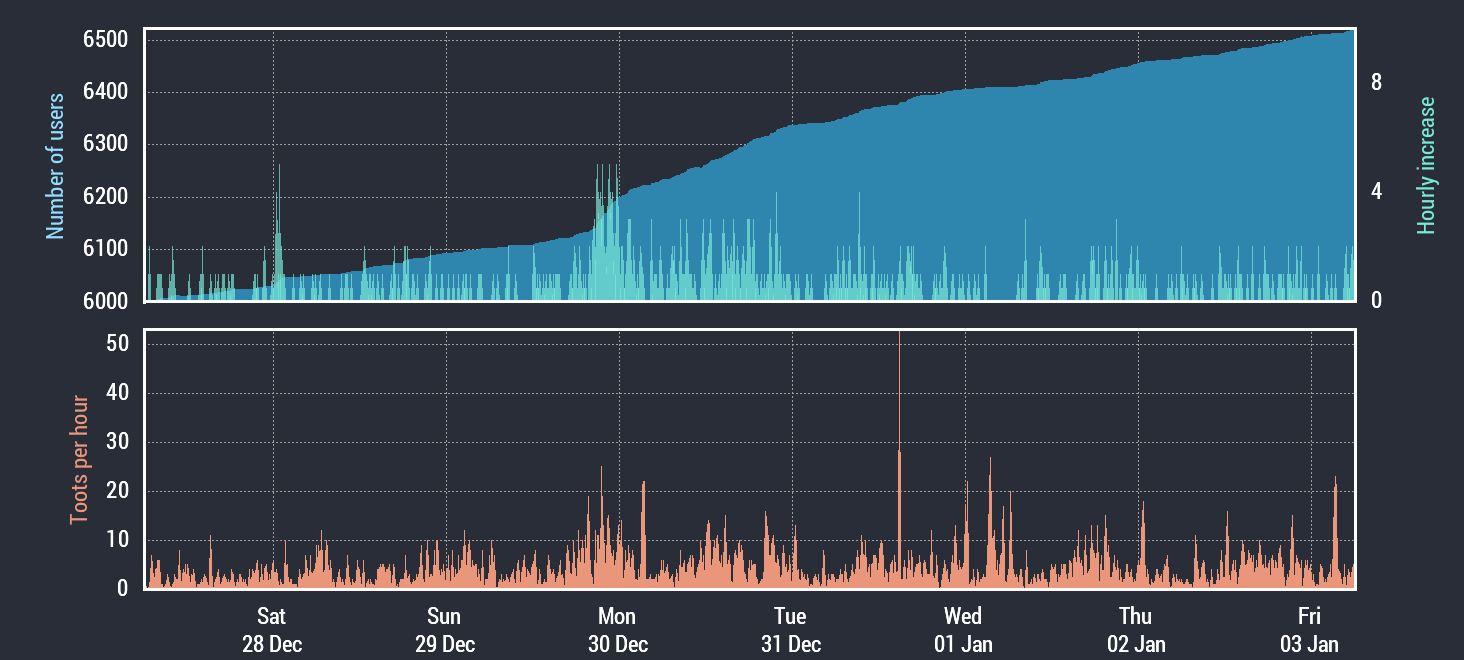
Task: Select the Mon 30 Dec date label
Action: point(618,630)
